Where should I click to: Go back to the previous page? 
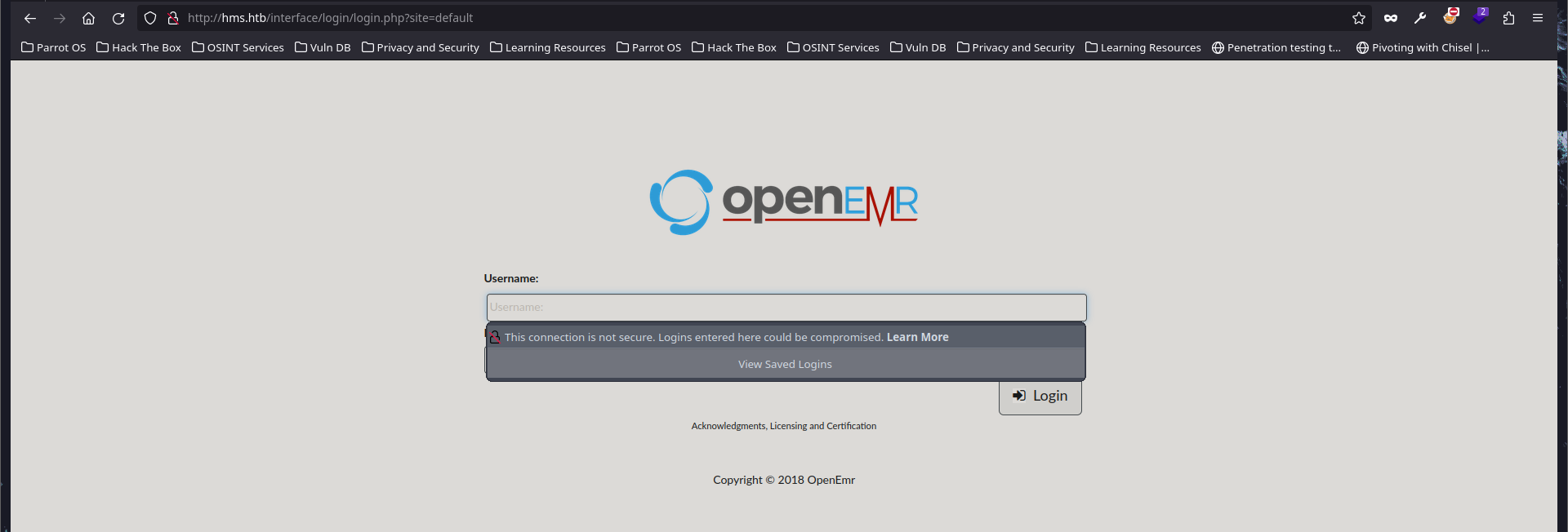pyautogui.click(x=30, y=18)
